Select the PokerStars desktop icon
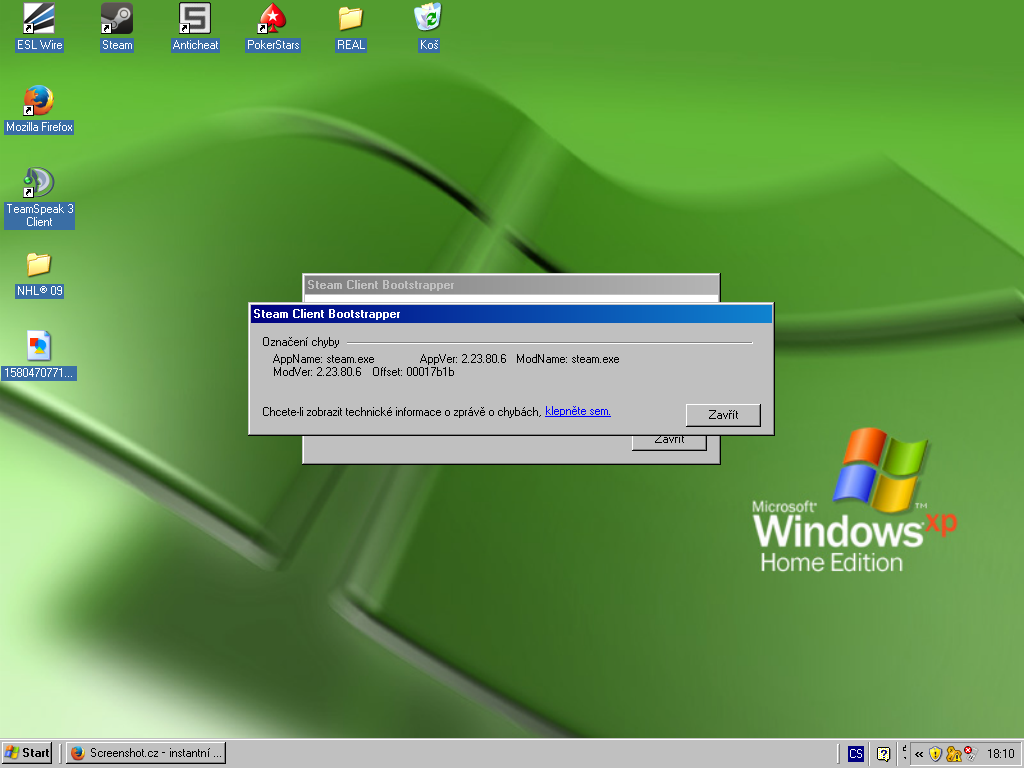1024x768 pixels. (x=273, y=19)
